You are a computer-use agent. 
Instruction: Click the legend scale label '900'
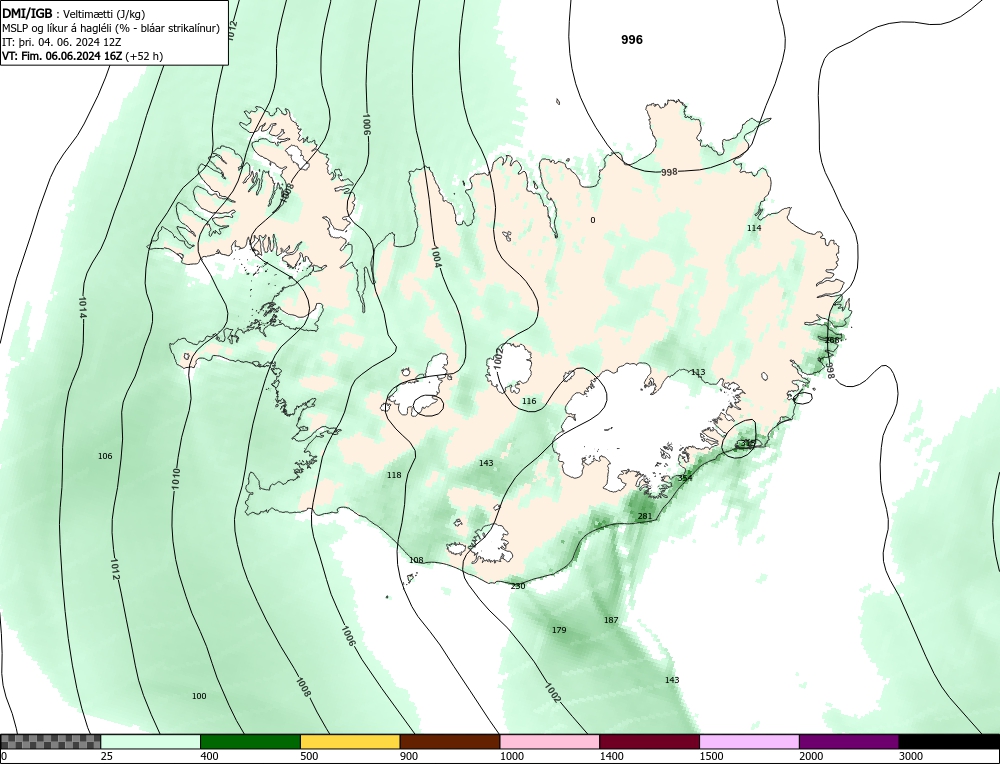pos(409,757)
